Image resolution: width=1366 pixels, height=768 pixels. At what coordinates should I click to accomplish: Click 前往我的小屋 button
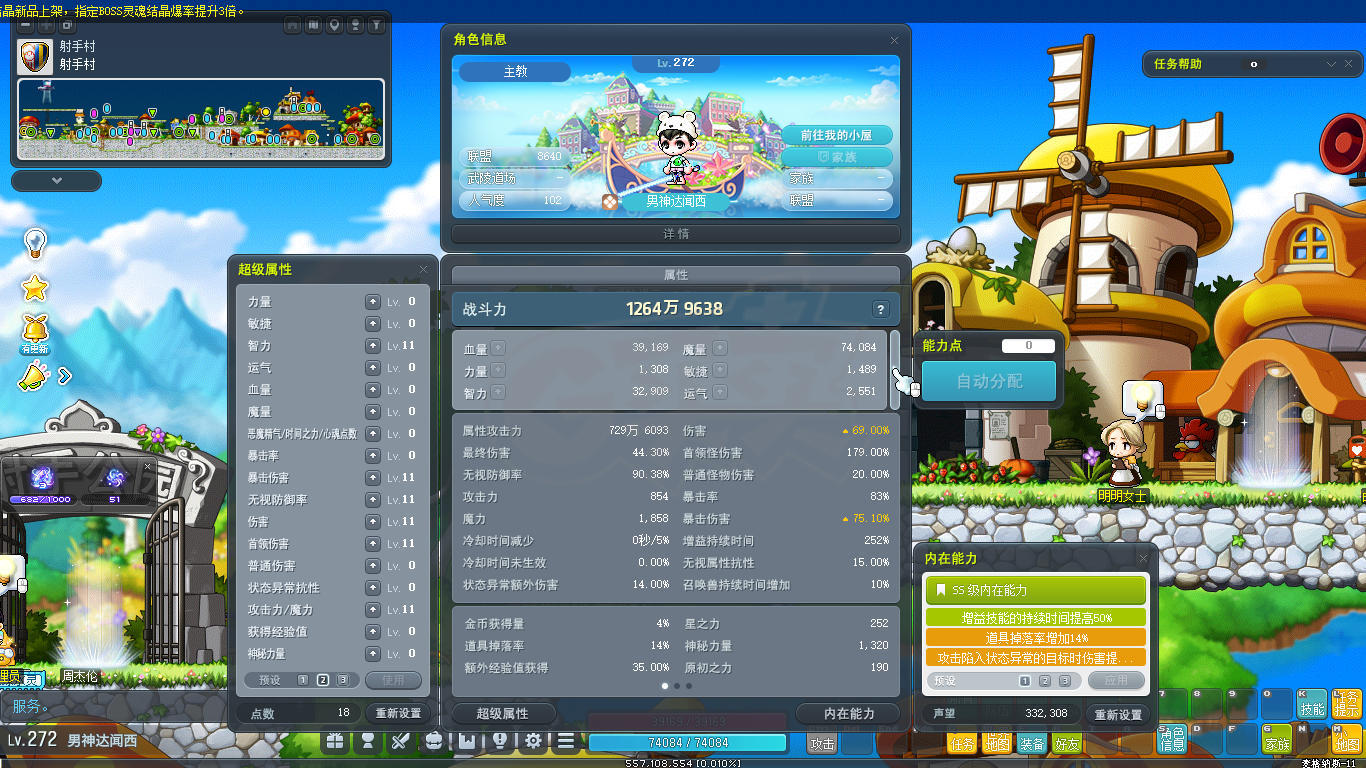pyautogui.click(x=836, y=135)
